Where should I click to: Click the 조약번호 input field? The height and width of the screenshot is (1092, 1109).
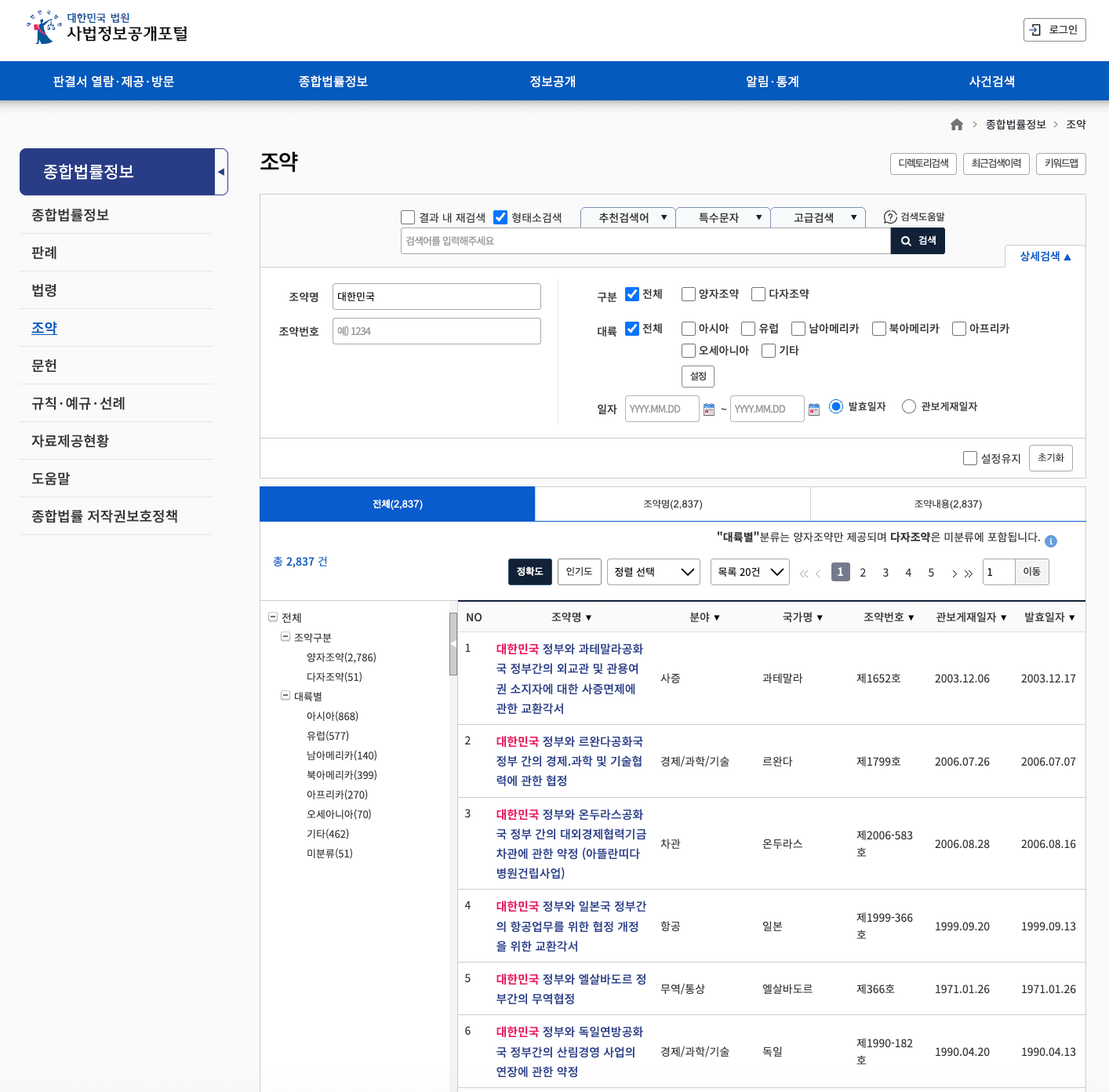click(x=437, y=331)
